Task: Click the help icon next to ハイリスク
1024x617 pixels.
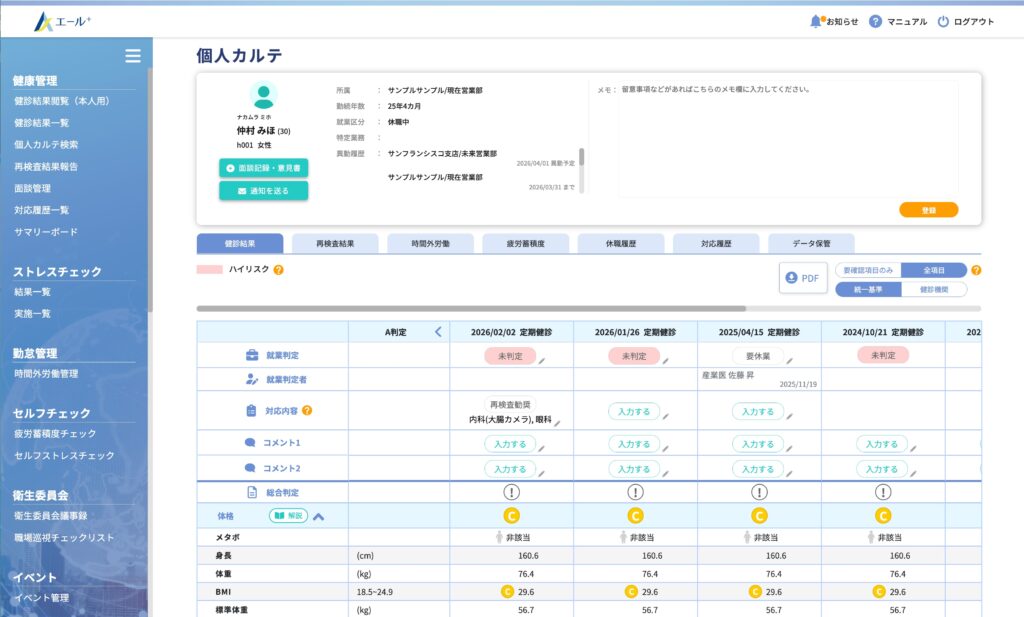Action: pyautogui.click(x=278, y=270)
